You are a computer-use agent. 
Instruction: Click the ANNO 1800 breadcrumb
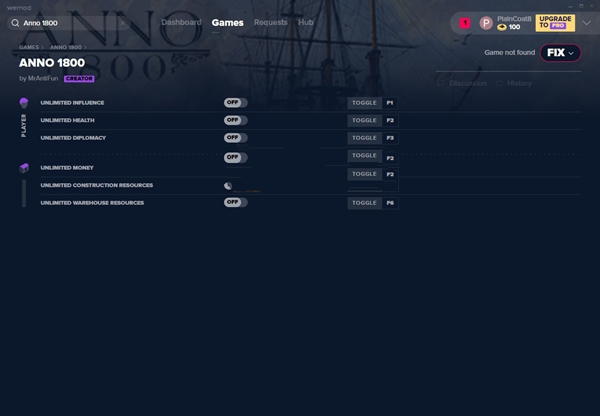(x=66, y=47)
